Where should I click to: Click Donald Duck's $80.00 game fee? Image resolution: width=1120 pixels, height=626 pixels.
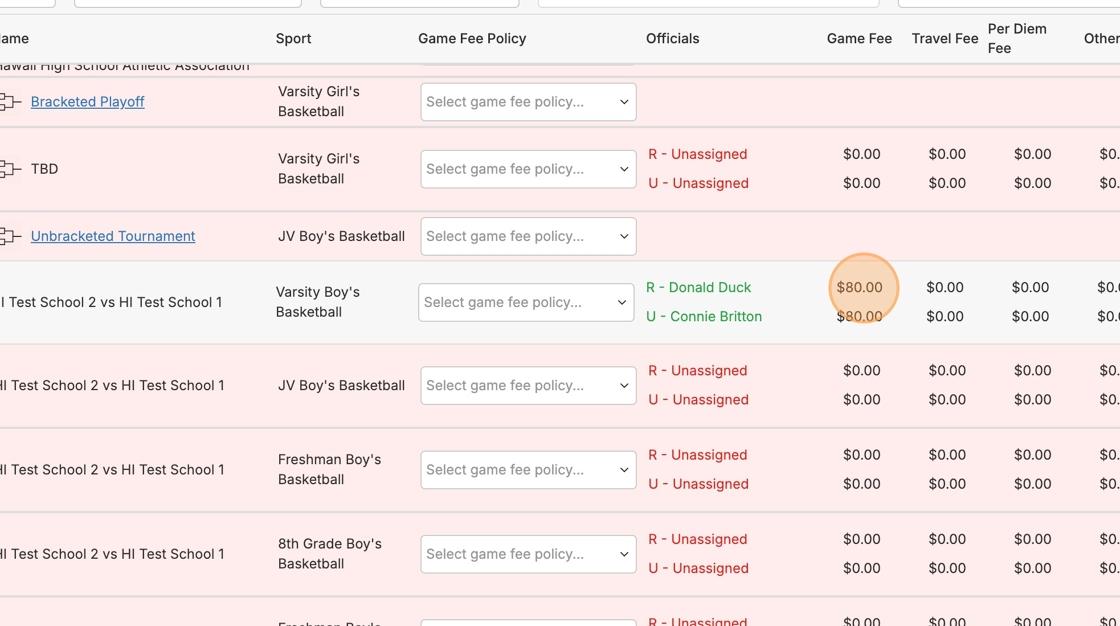pyautogui.click(x=860, y=288)
